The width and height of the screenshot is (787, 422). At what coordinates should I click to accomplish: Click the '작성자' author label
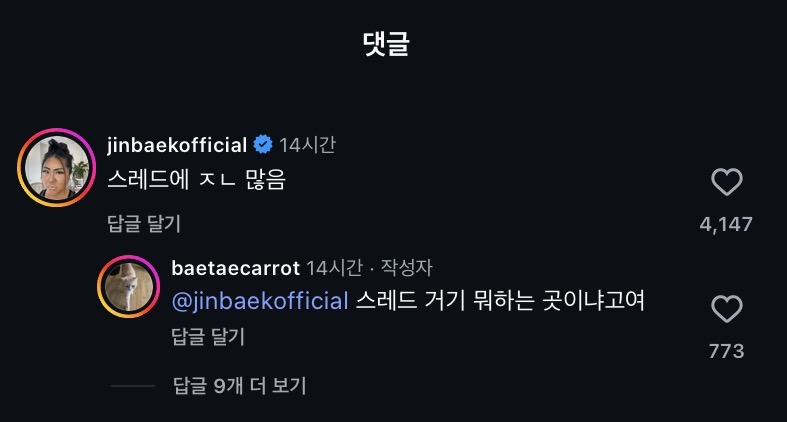[x=408, y=267]
